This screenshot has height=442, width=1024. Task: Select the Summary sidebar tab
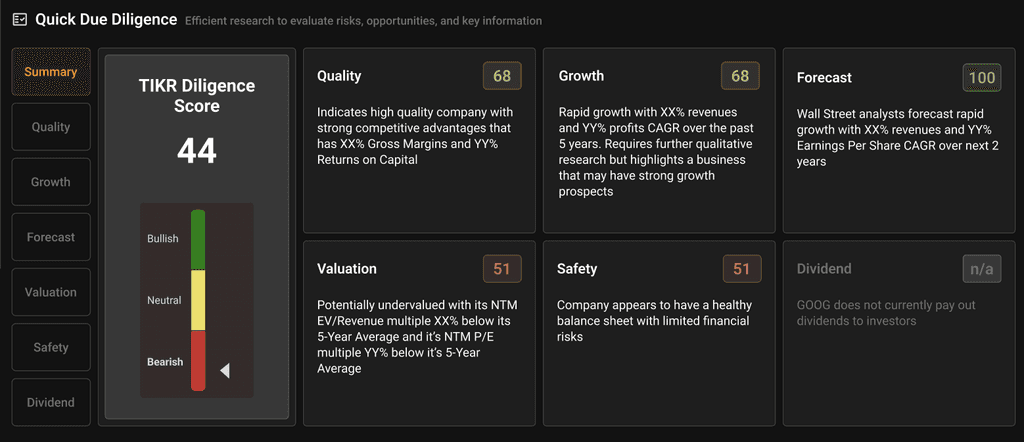[x=51, y=72]
